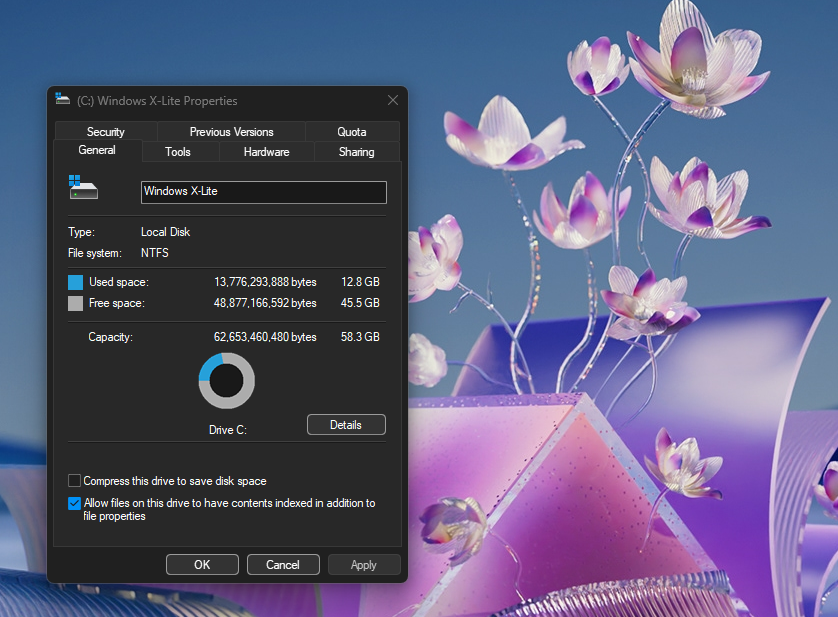Click the 13,776,293,888 bytes value

tap(265, 282)
